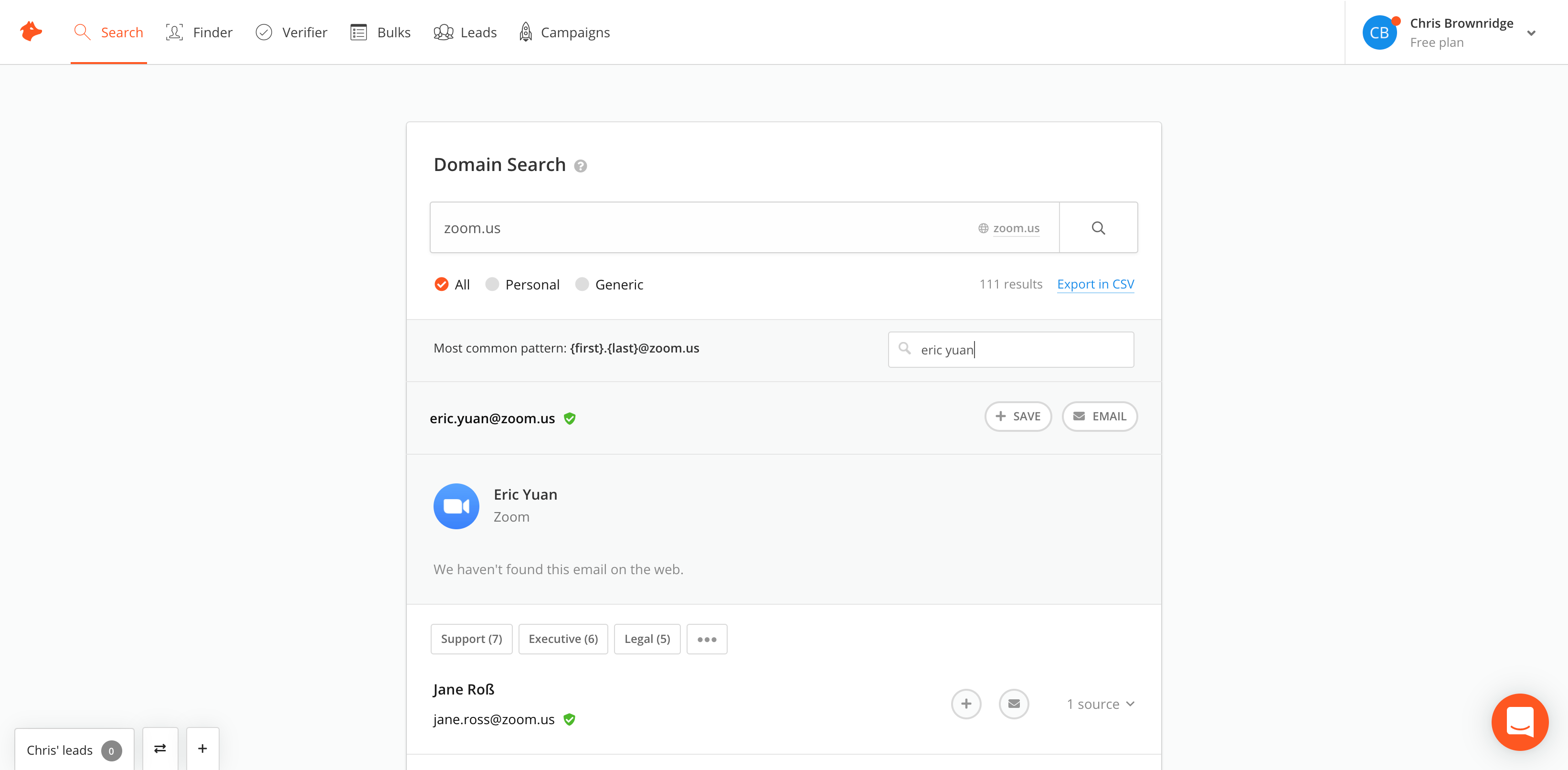Click the Hunter fox logo
Viewport: 1568px width, 770px height.
point(31,31)
